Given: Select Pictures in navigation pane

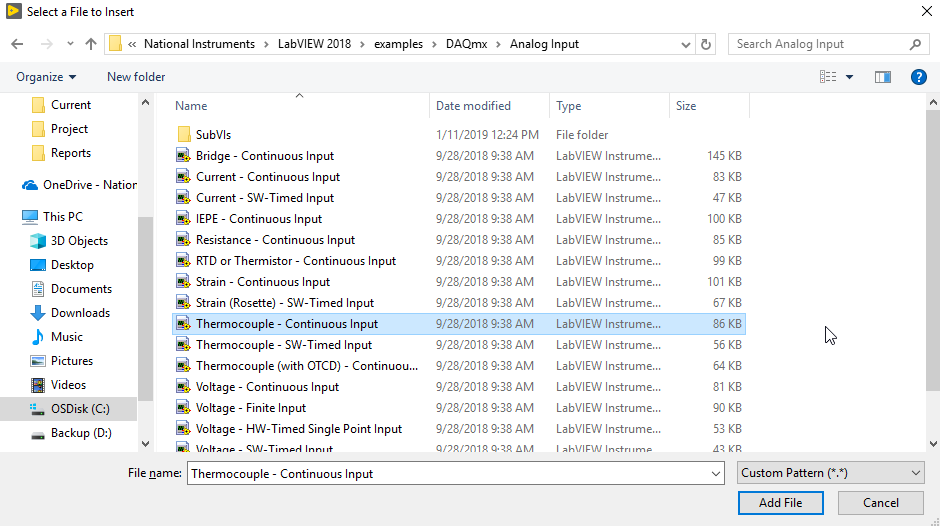Looking at the screenshot, I should [72, 360].
